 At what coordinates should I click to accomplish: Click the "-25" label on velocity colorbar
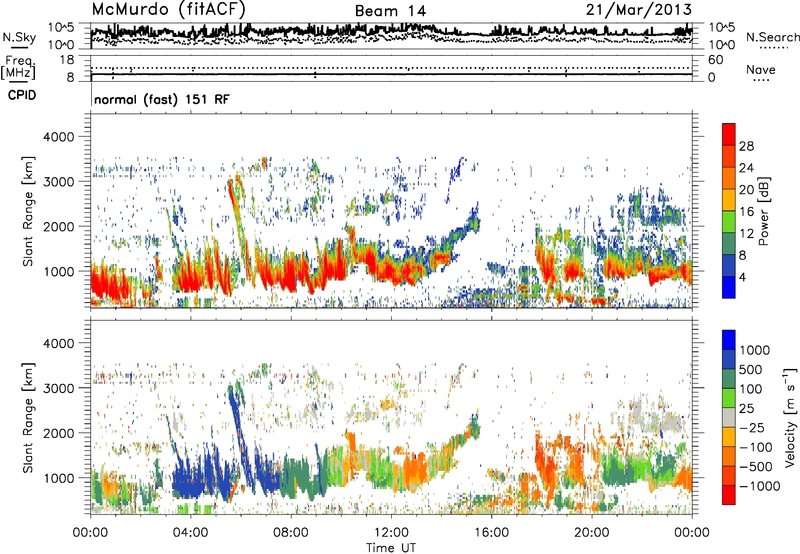coord(752,428)
